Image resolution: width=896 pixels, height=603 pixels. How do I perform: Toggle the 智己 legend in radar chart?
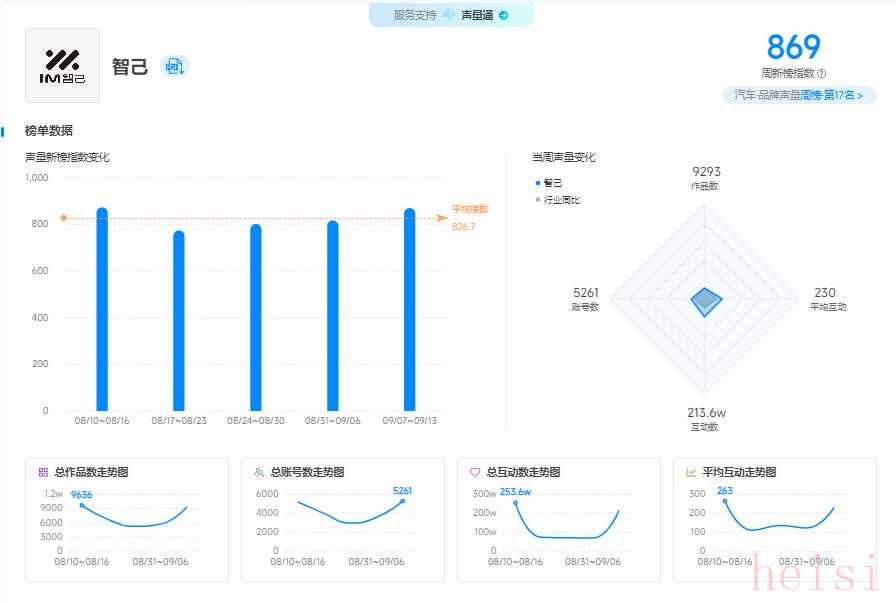click(x=549, y=183)
